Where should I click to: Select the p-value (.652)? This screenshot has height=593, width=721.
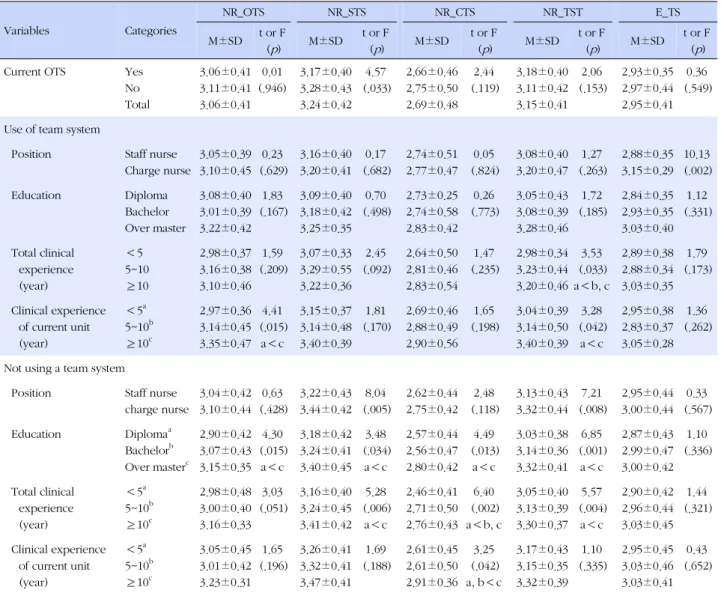coord(698,566)
